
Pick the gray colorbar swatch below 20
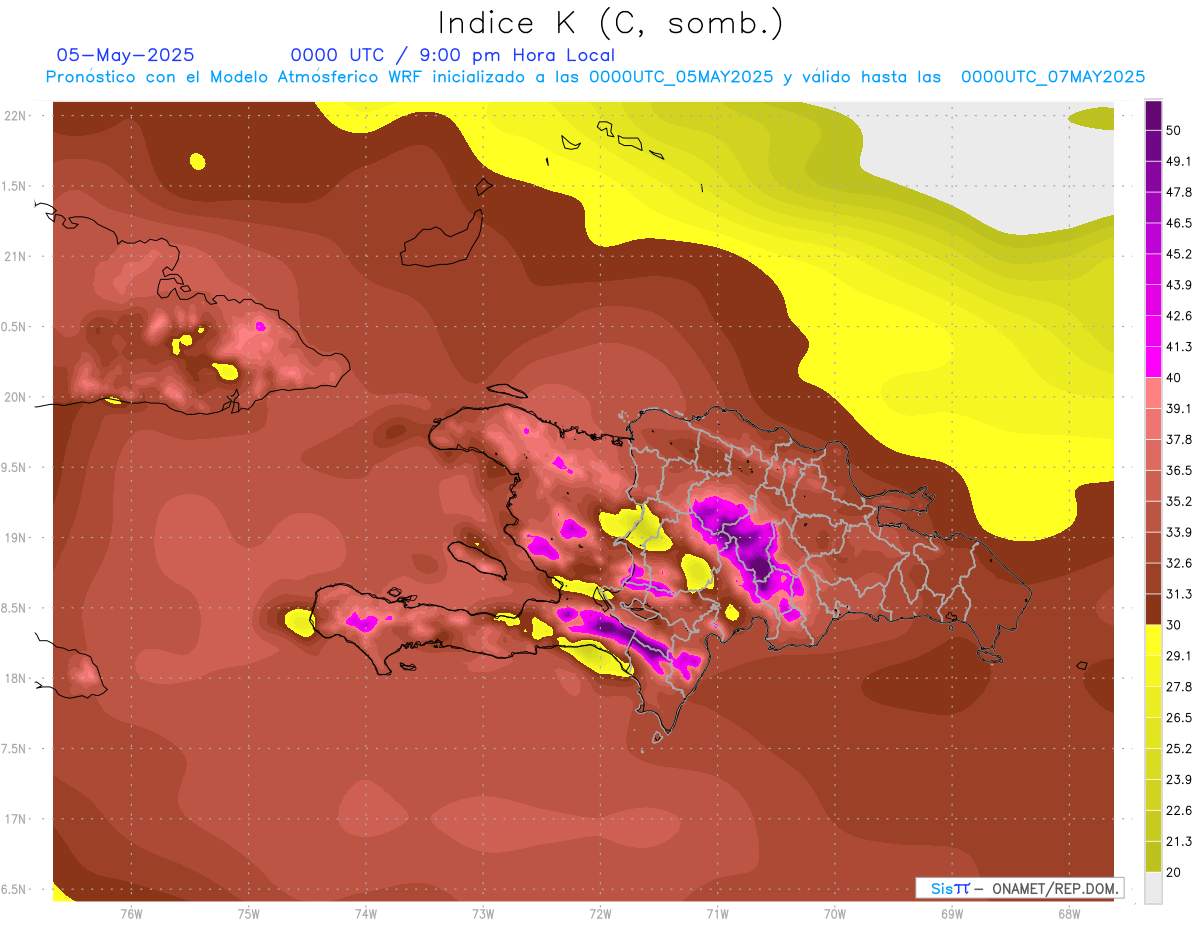[1153, 888]
